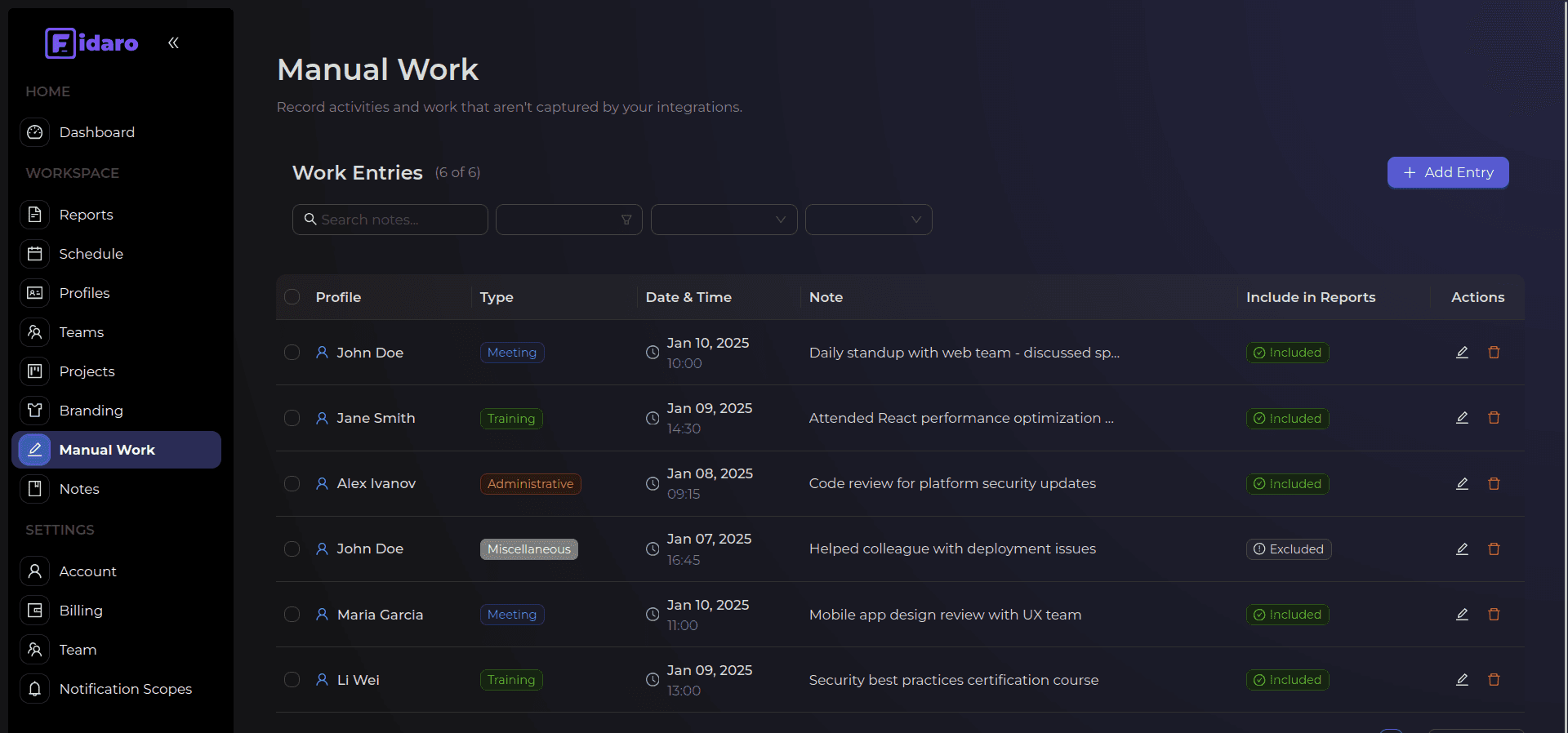Screen dimensions: 1568x733
Task: Open the filter dropdown with funnel icon
Action: coord(568,220)
